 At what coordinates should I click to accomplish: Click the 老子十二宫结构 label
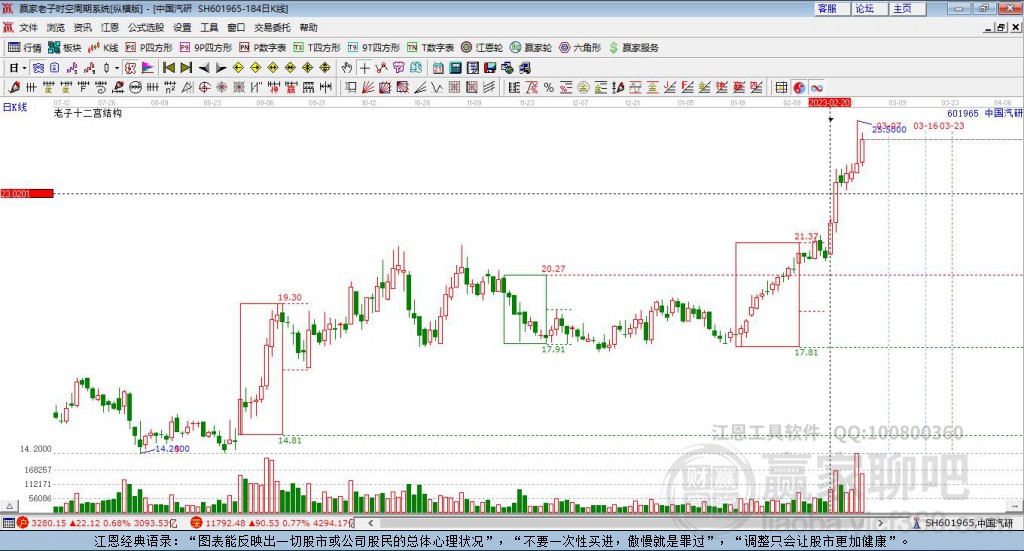click(88, 113)
